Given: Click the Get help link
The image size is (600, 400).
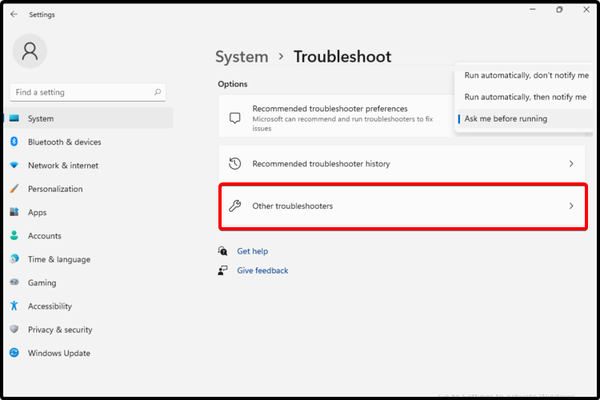Looking at the screenshot, I should 252,252.
